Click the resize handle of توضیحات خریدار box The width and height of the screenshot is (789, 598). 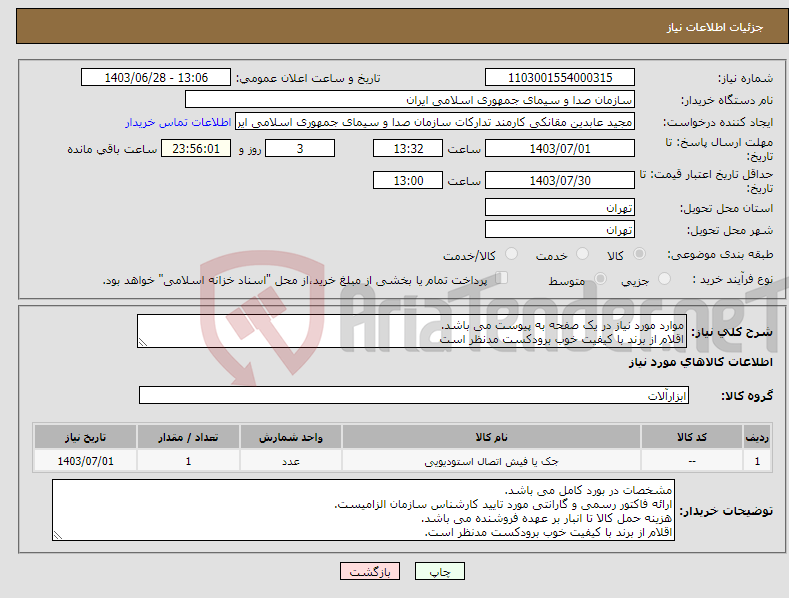(58, 535)
